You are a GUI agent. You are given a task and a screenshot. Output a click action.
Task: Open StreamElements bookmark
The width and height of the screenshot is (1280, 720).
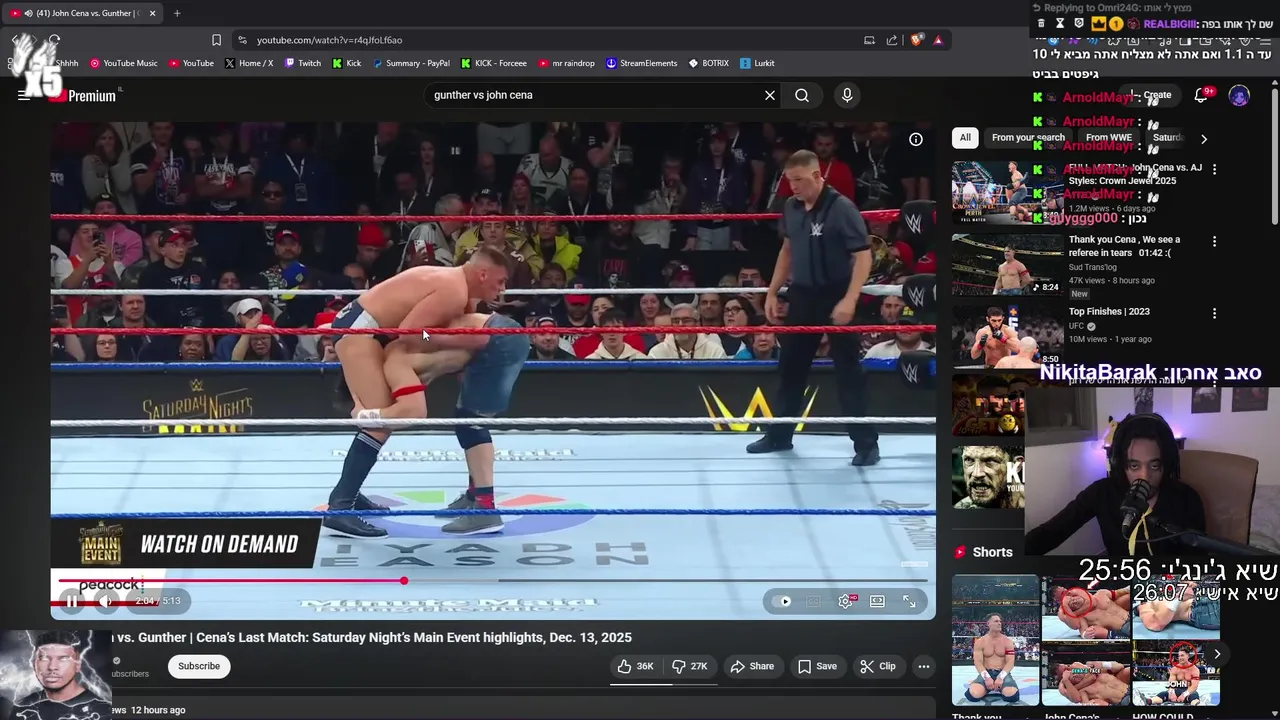[x=642, y=63]
